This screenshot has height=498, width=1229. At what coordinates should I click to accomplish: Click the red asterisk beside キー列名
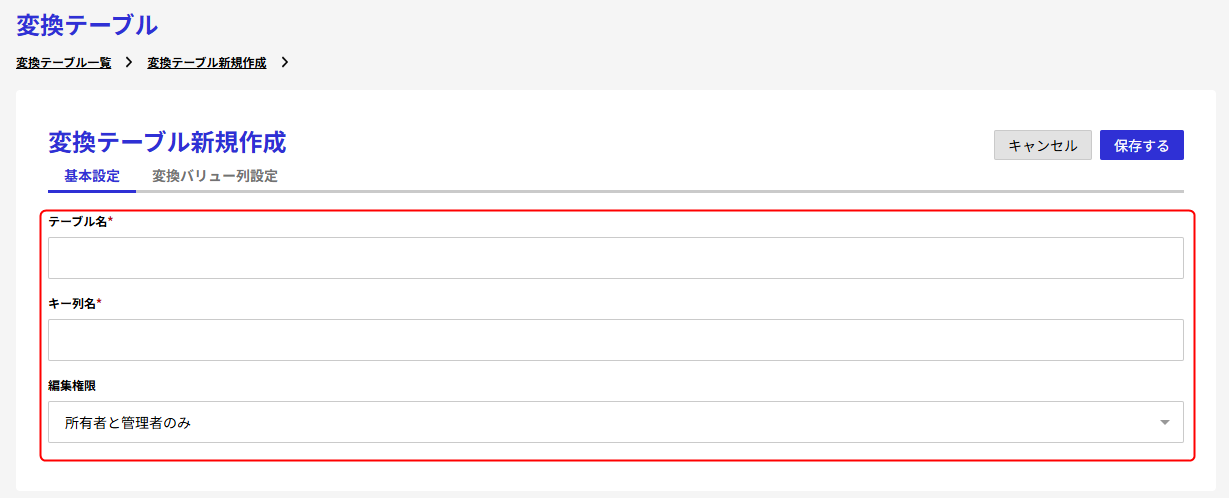[x=99, y=302]
